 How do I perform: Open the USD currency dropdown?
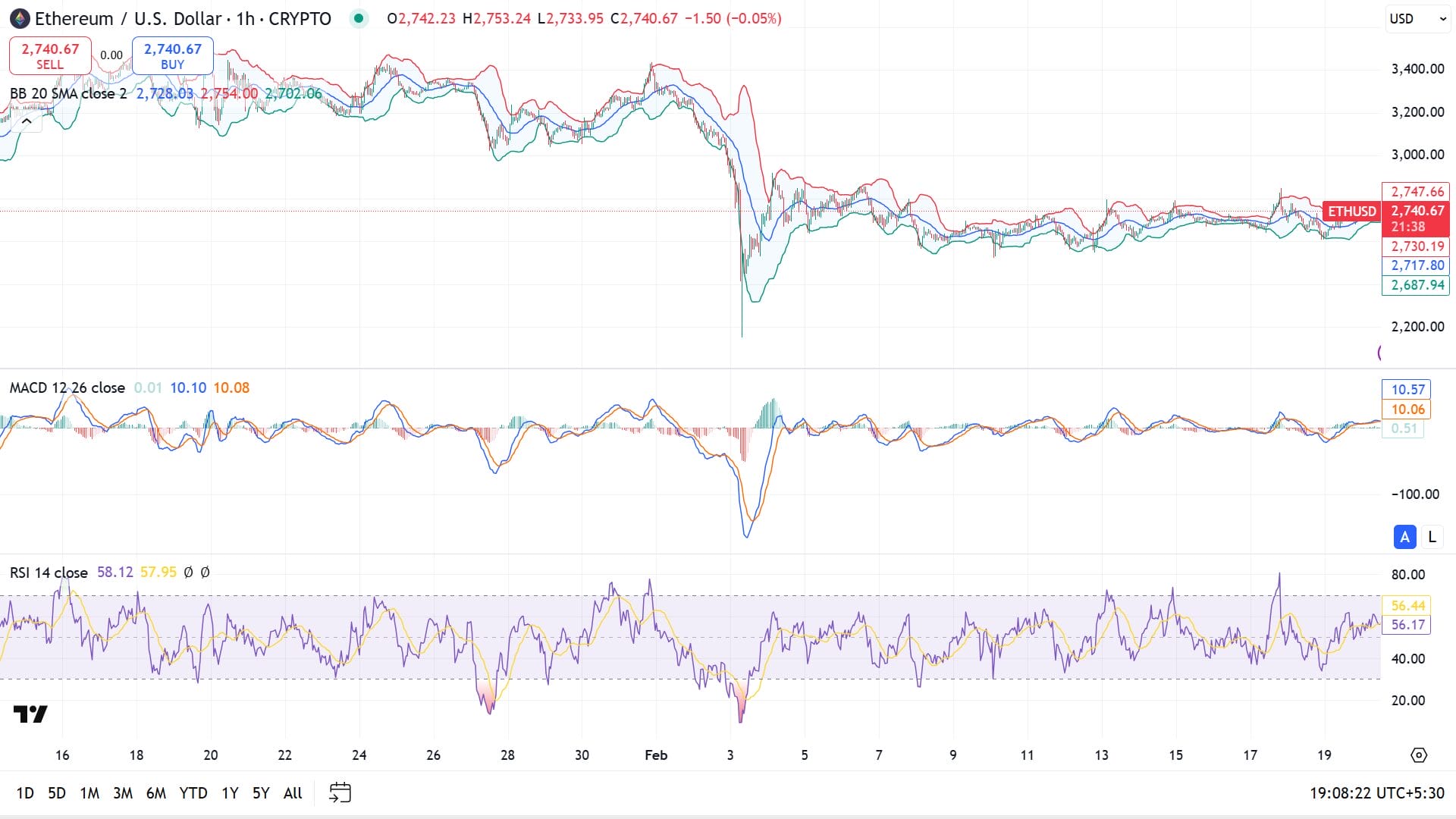[1418, 19]
